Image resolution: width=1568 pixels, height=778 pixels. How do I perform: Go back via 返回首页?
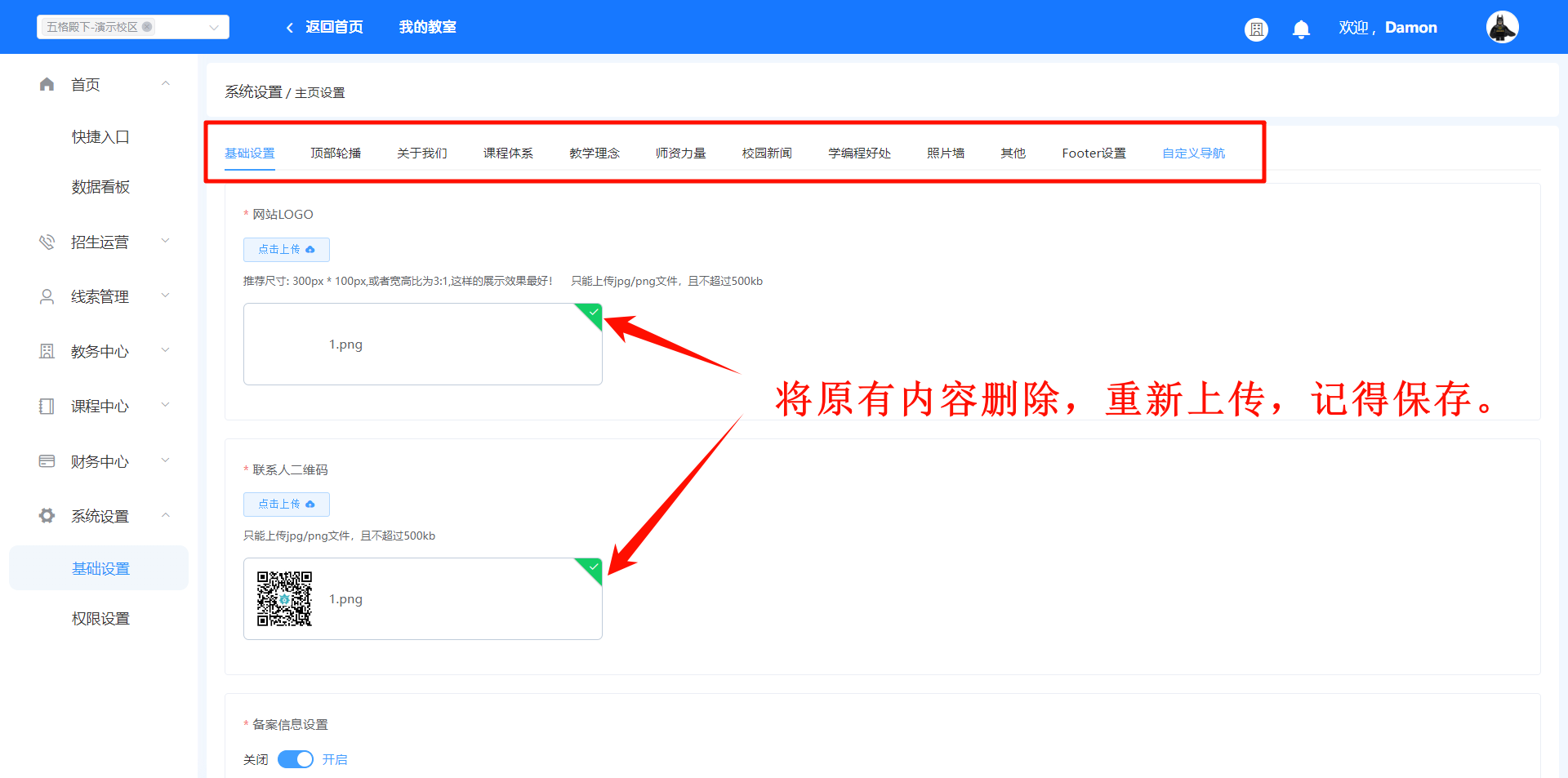[x=335, y=27]
